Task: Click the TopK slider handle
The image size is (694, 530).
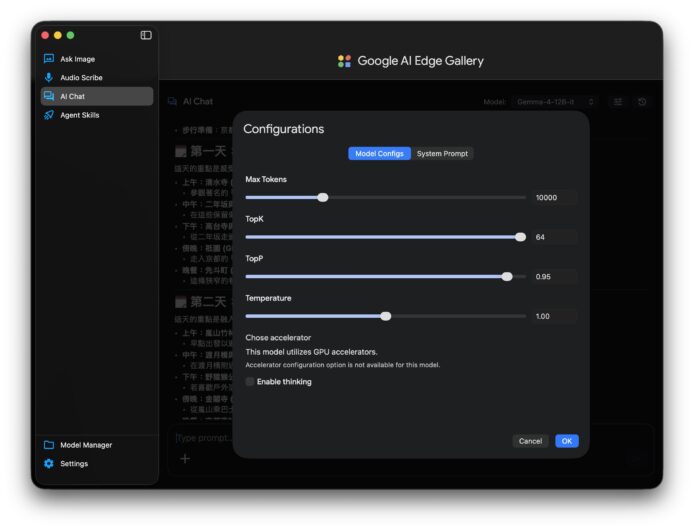Action: pyautogui.click(x=520, y=237)
